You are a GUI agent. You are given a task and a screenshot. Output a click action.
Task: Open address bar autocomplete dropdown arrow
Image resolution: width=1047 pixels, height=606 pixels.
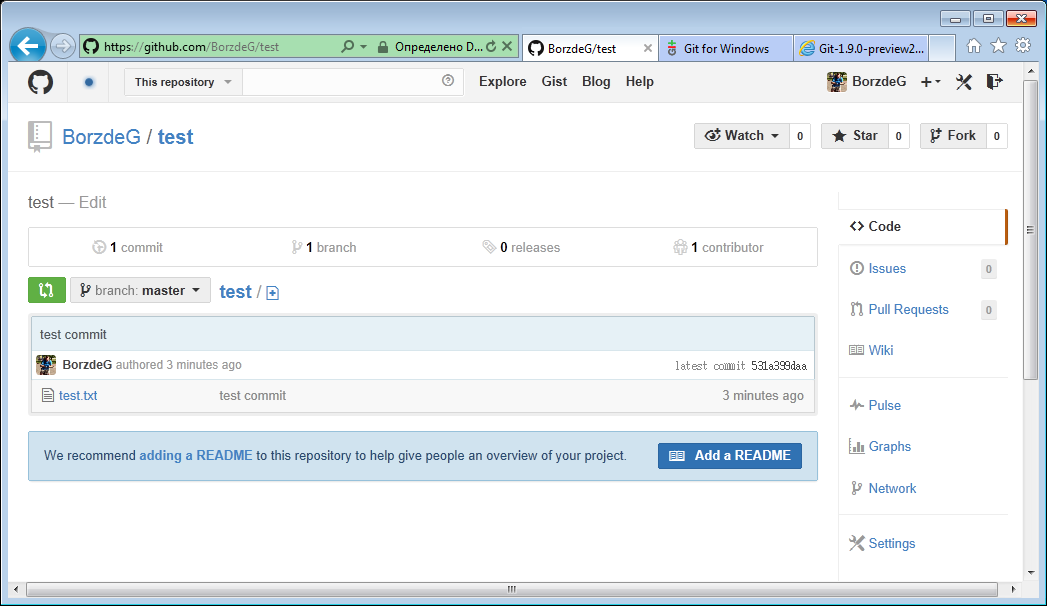[x=364, y=47]
